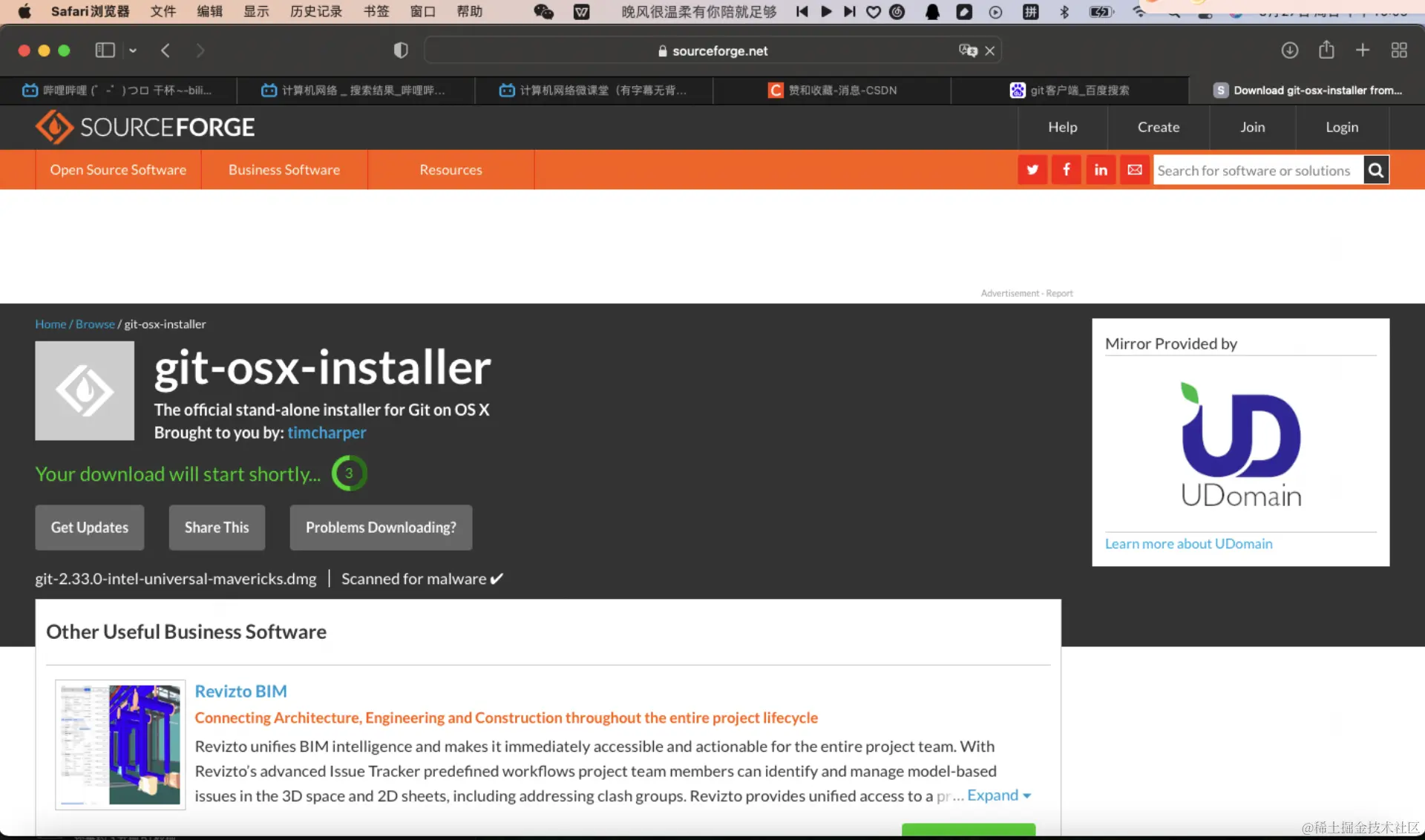
Task: Click the search magnifier button
Action: pyautogui.click(x=1376, y=171)
